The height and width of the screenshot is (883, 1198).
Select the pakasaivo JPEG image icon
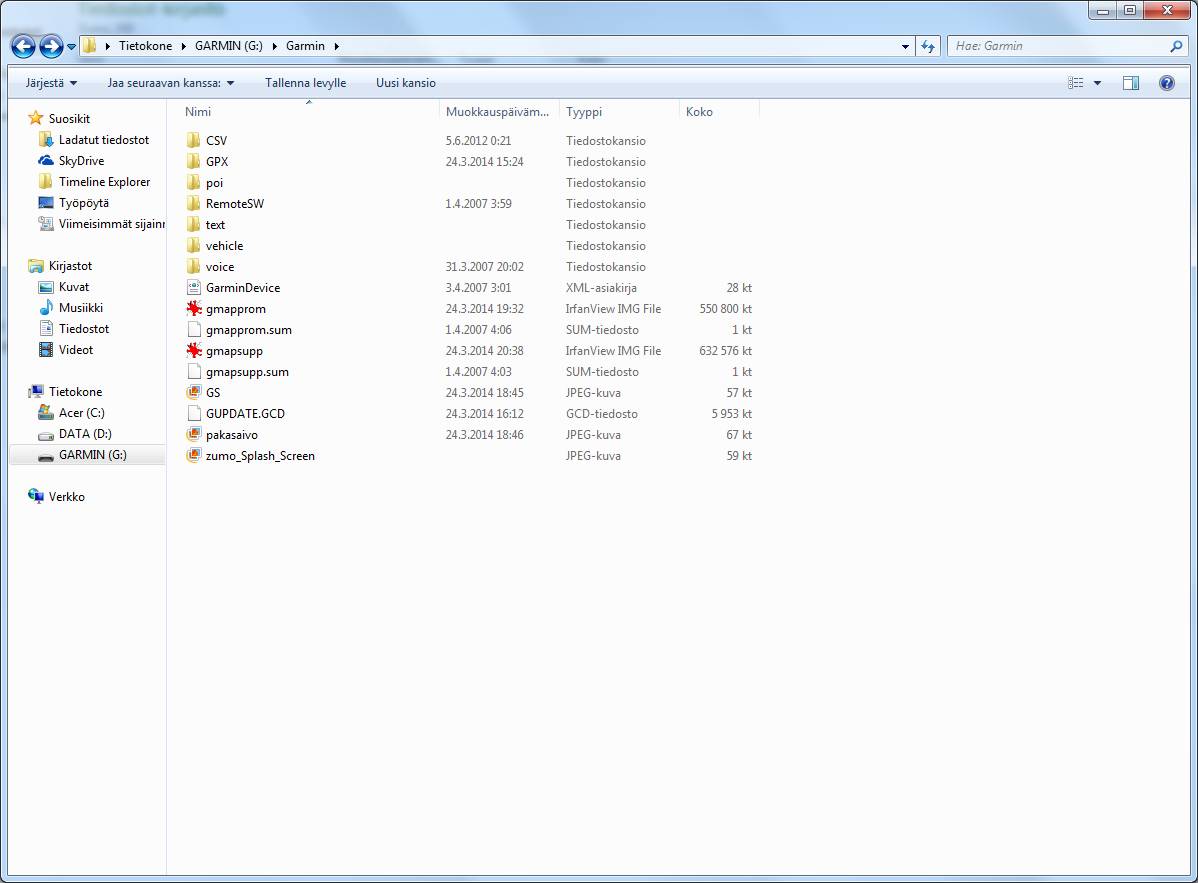click(194, 435)
